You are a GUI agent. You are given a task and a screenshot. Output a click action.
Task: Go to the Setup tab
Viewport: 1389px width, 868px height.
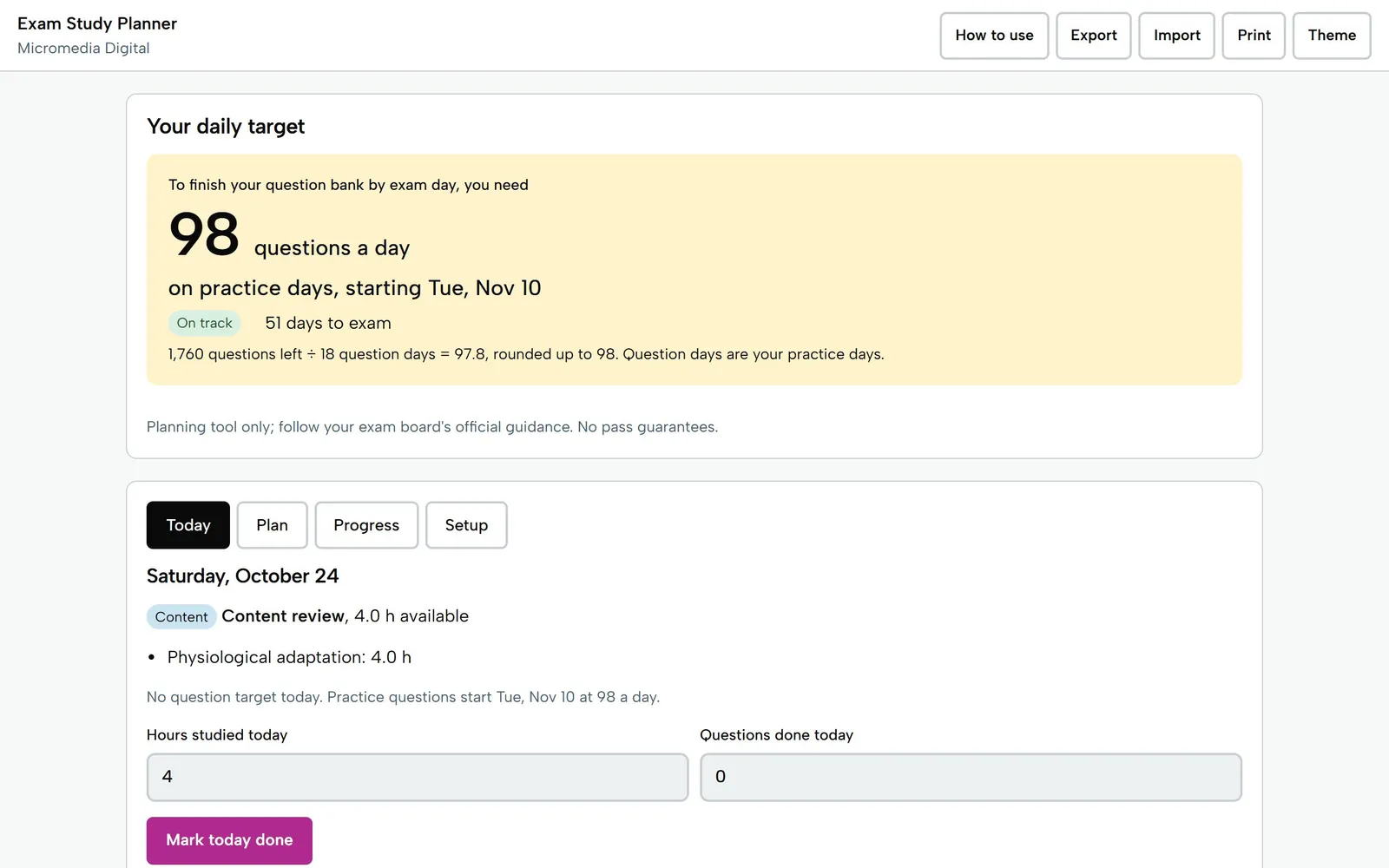466,525
